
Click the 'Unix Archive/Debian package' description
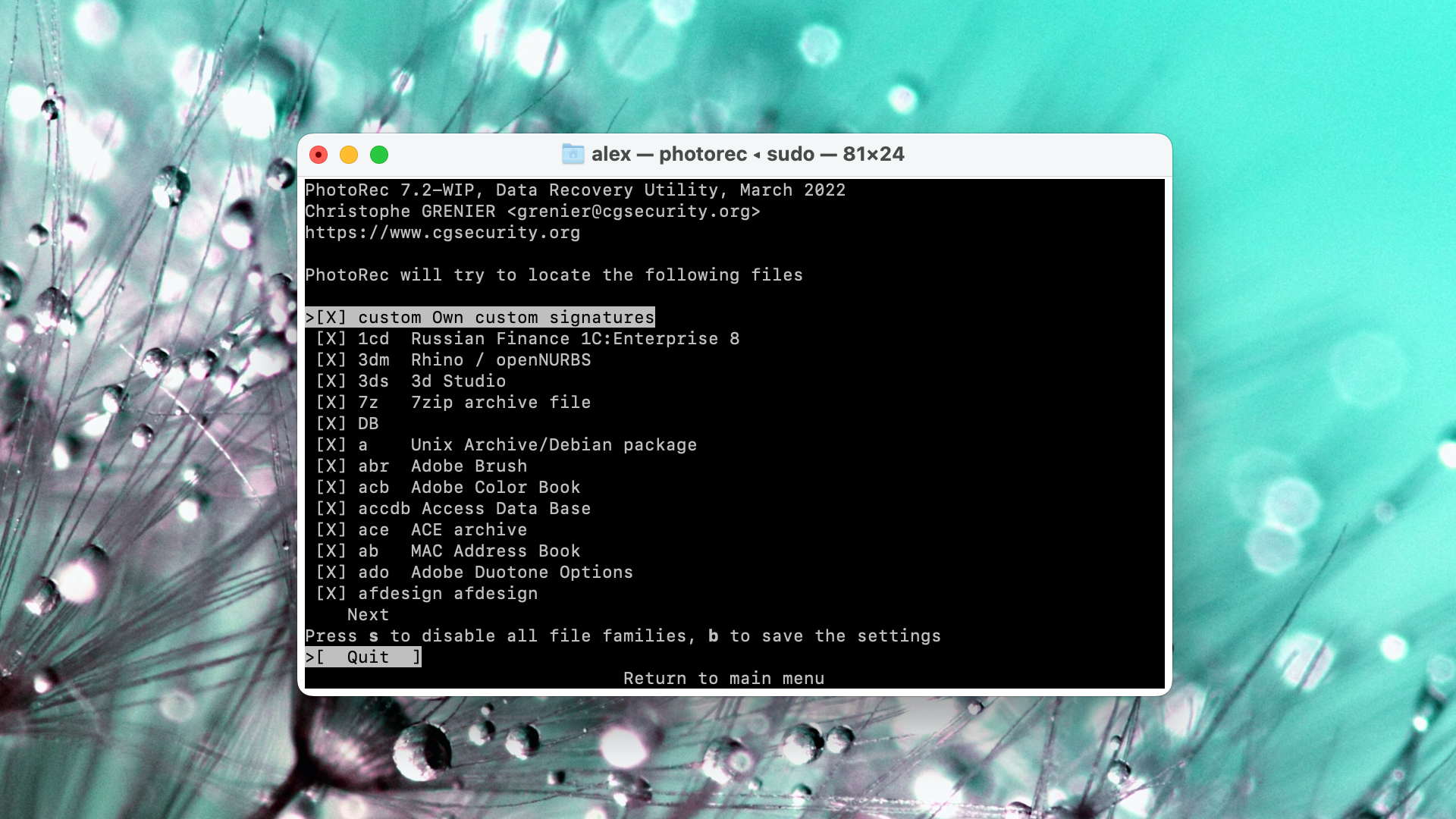pos(554,444)
